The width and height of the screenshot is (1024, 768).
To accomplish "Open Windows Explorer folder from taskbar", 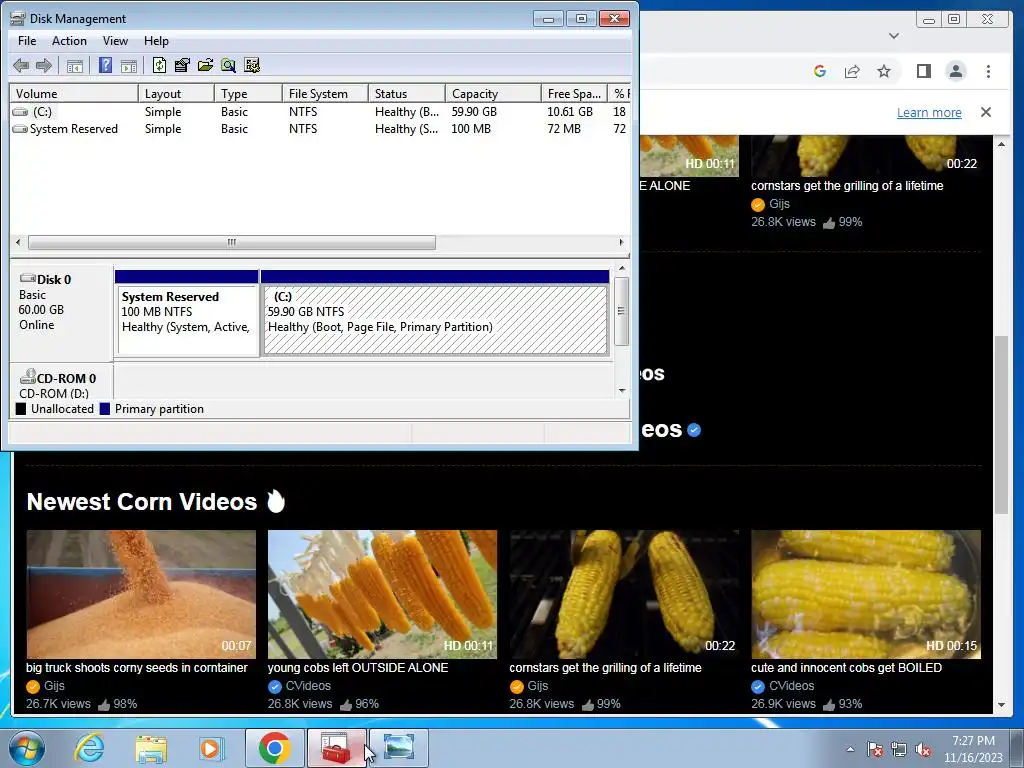I will click(151, 748).
